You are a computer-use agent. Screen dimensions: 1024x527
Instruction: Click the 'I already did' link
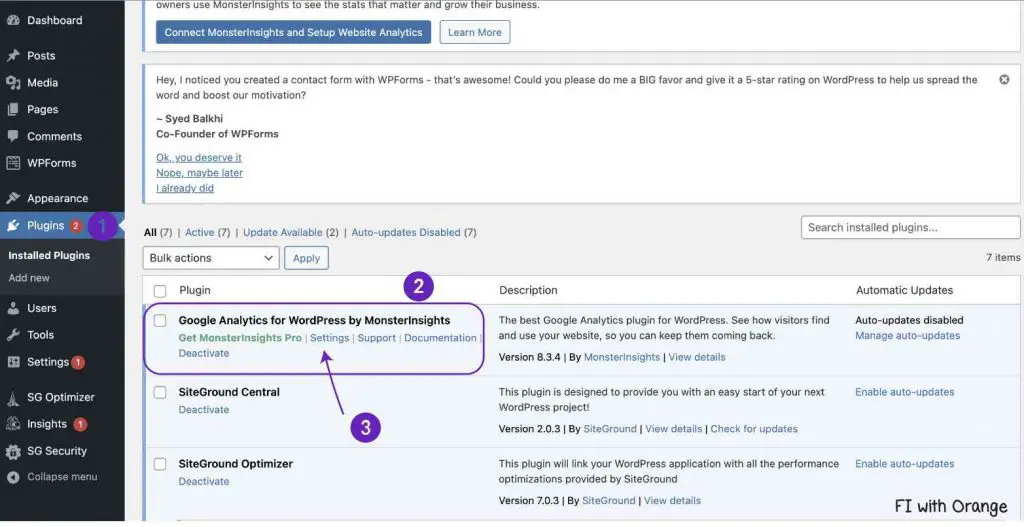click(185, 188)
